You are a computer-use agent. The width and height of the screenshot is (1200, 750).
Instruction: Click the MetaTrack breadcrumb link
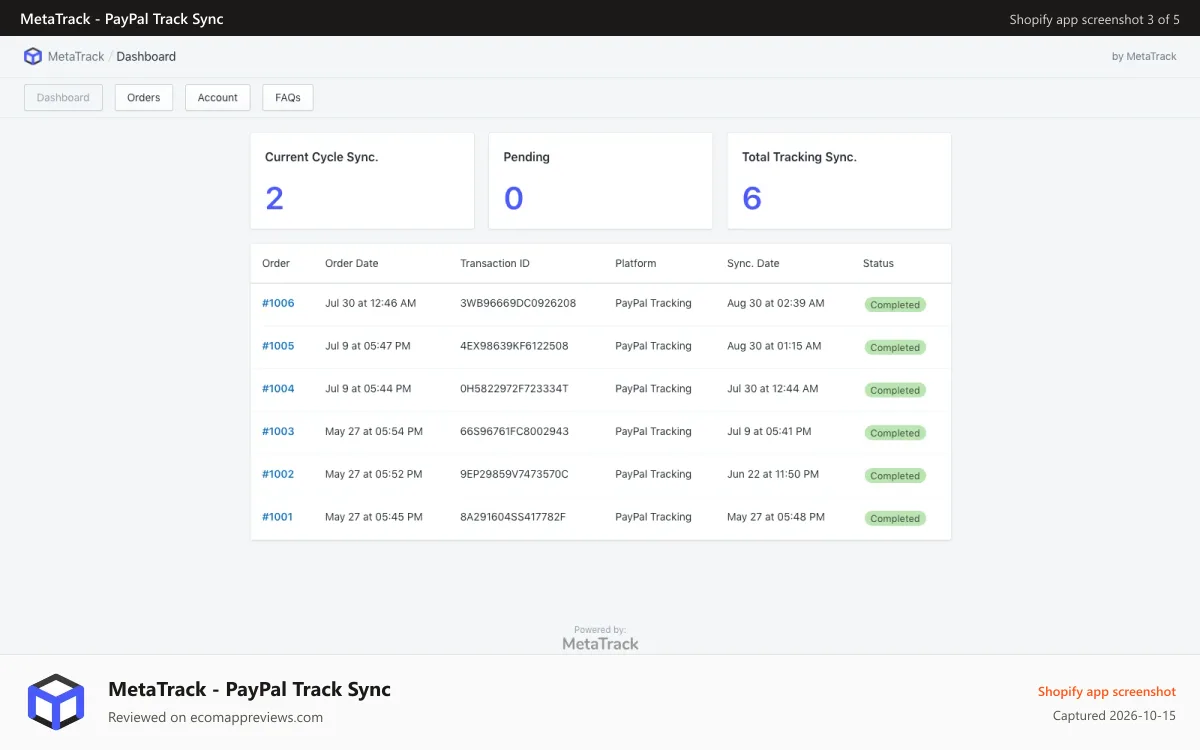pyautogui.click(x=76, y=57)
